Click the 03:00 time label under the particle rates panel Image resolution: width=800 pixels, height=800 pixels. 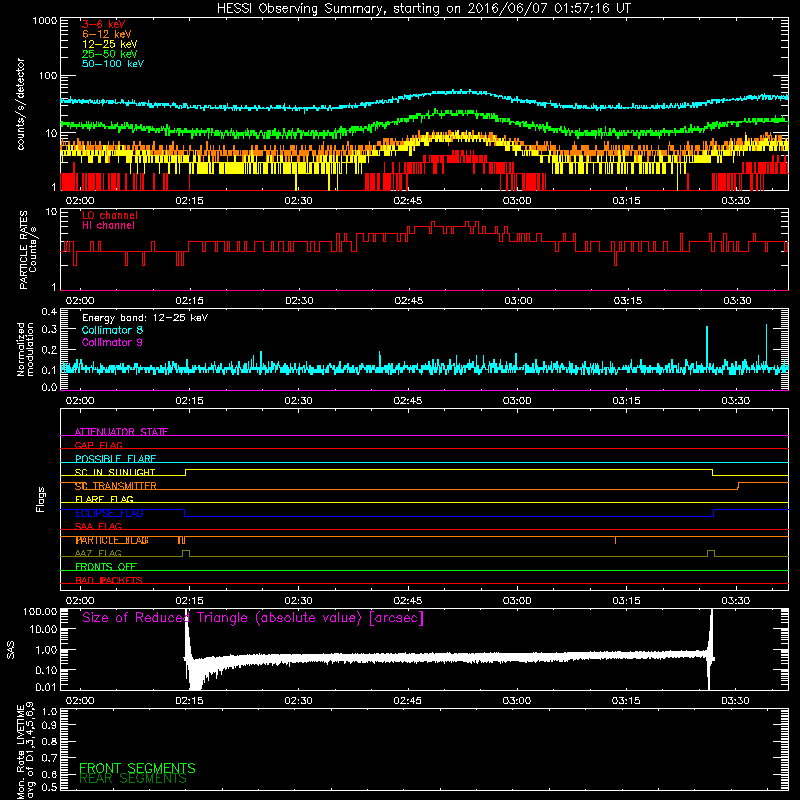click(x=518, y=301)
